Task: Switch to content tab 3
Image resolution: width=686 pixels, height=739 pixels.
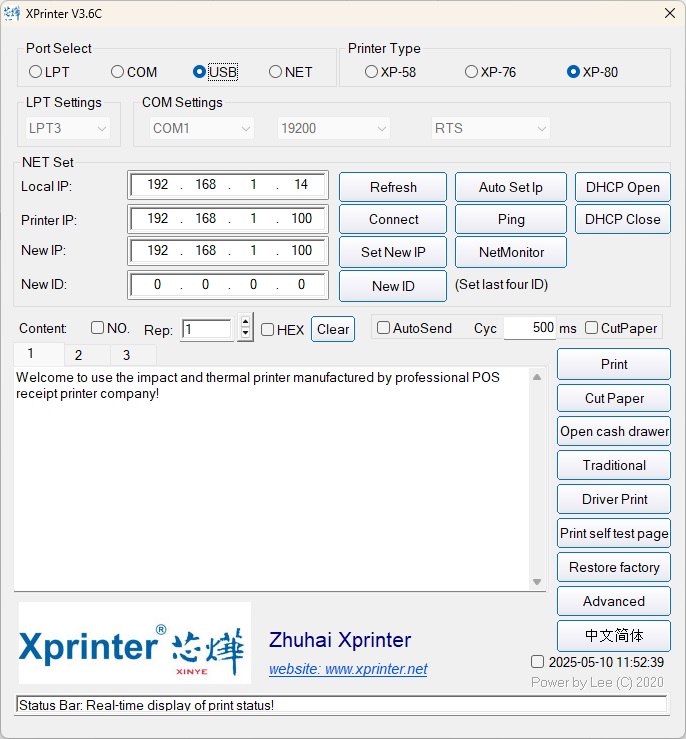Action: click(126, 355)
